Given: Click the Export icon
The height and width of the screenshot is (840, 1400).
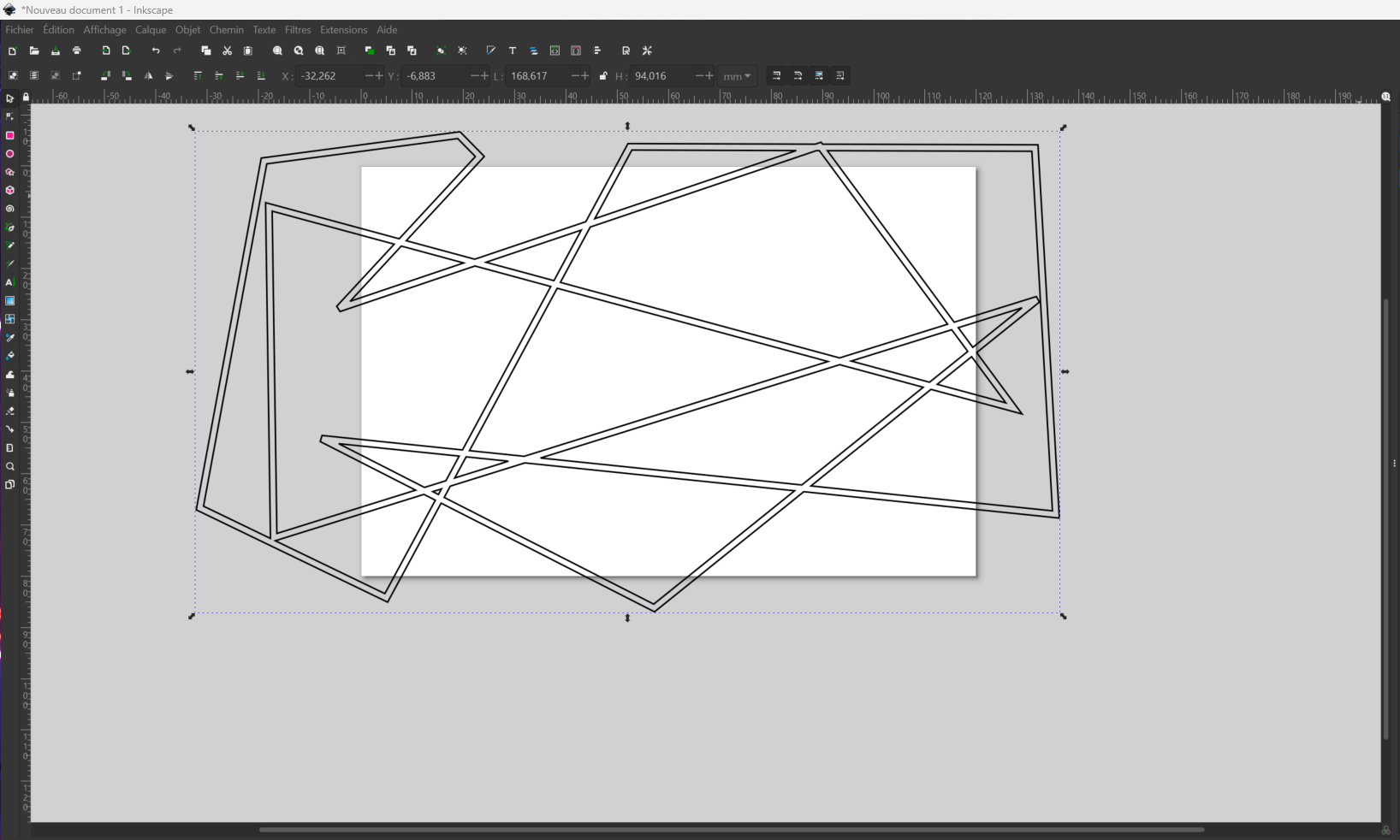Looking at the screenshot, I should (127, 51).
